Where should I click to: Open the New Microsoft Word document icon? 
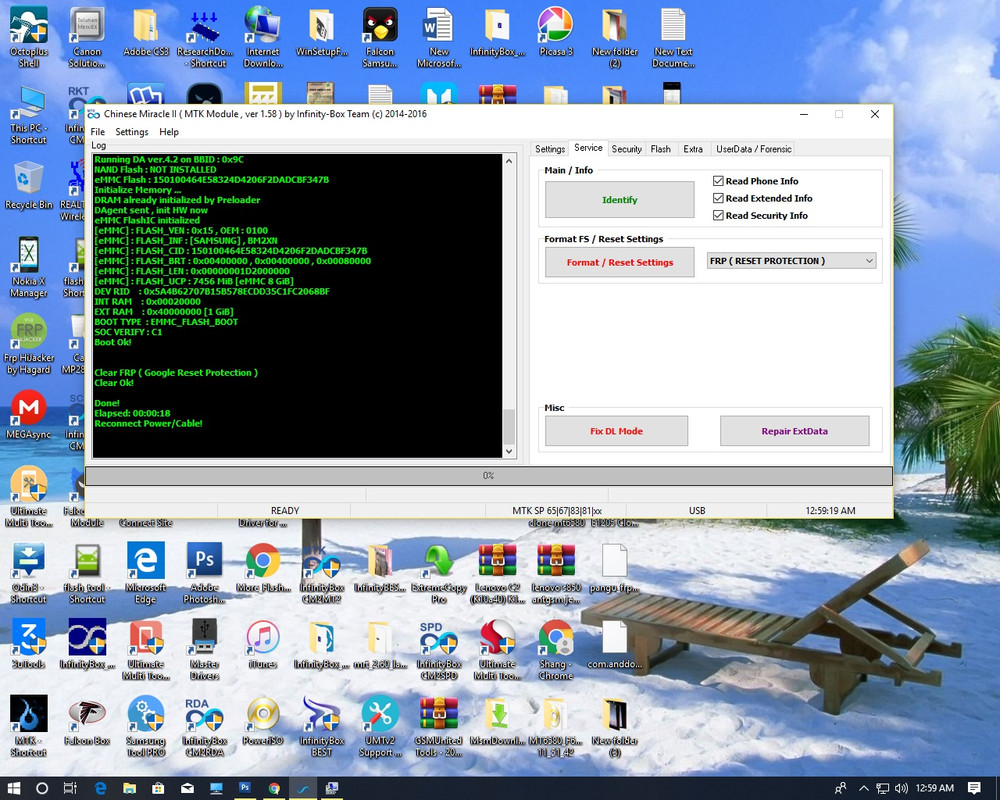click(439, 37)
